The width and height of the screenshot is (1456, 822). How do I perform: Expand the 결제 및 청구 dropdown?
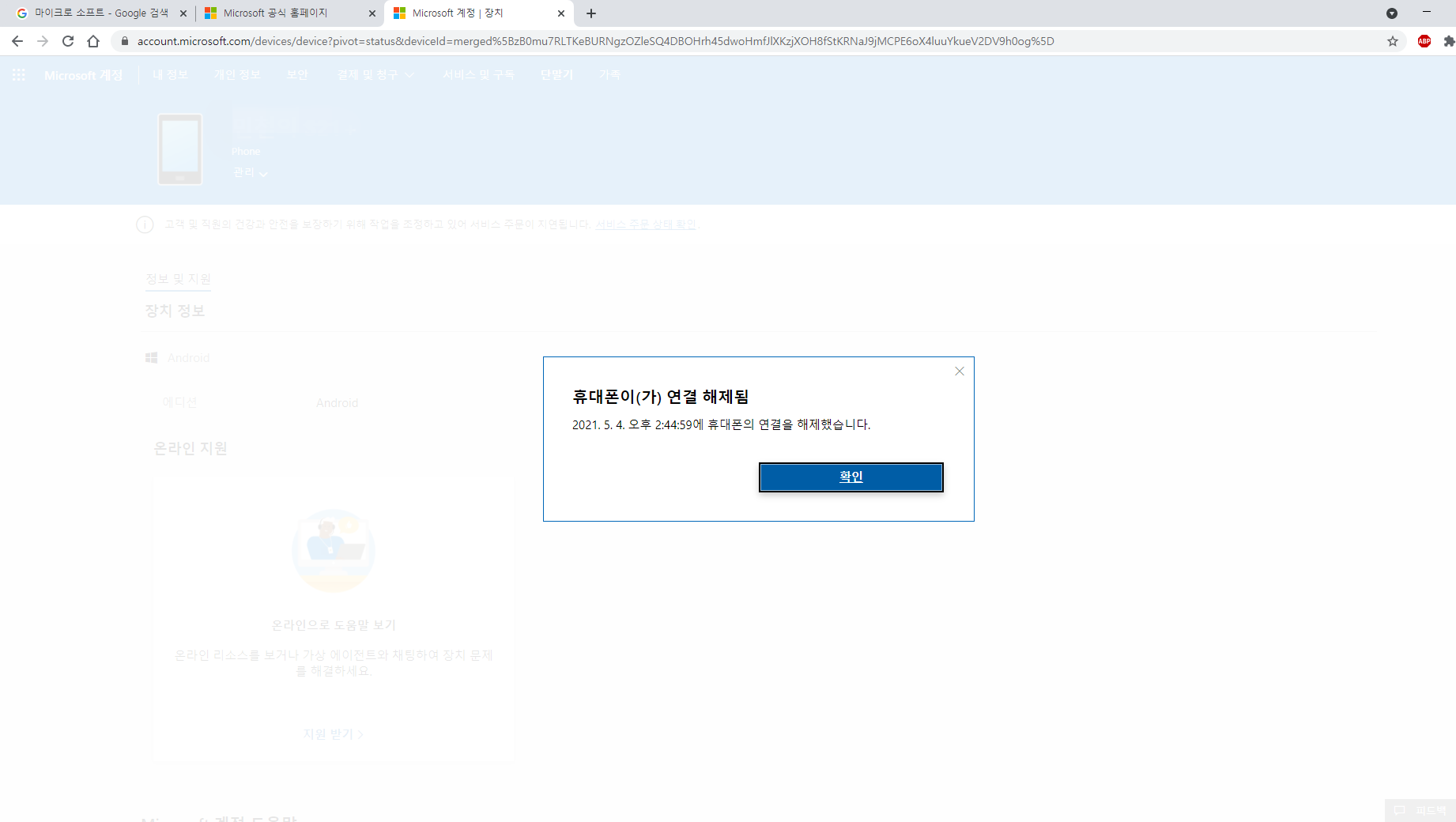click(x=375, y=74)
